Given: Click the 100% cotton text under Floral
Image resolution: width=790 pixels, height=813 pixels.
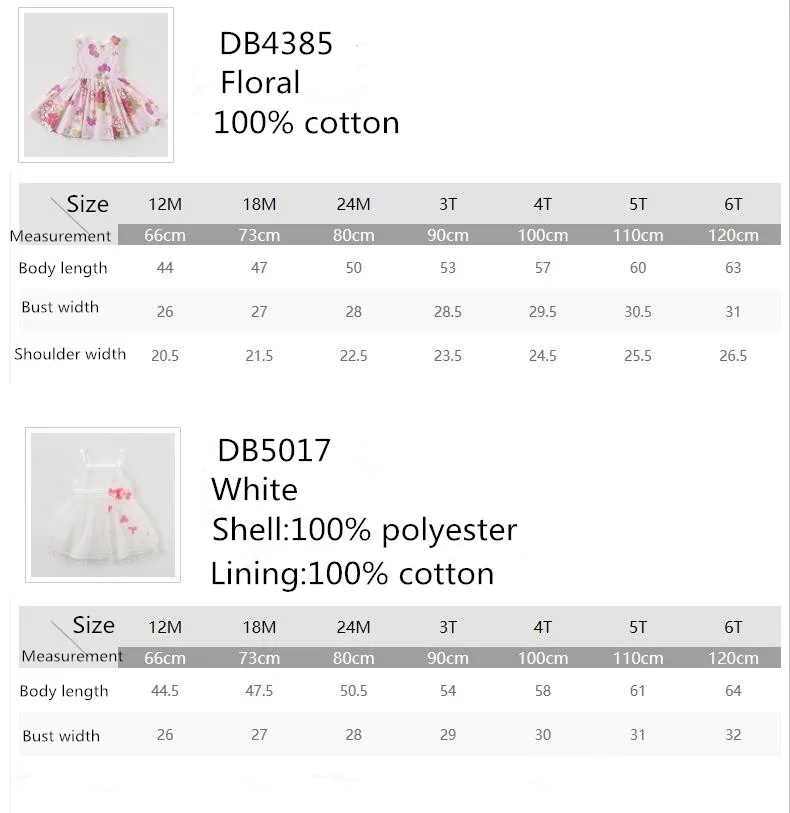Looking at the screenshot, I should pos(306,123).
